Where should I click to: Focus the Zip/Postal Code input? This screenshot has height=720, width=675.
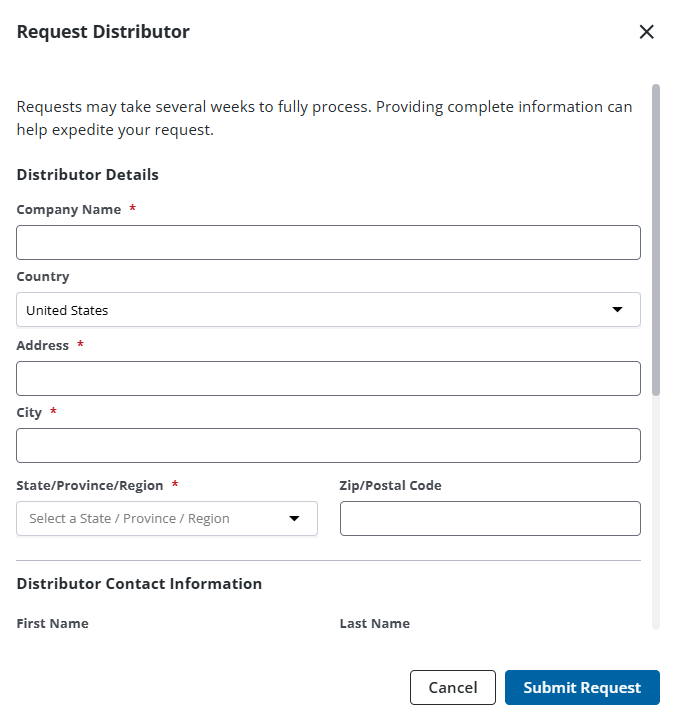coord(490,518)
